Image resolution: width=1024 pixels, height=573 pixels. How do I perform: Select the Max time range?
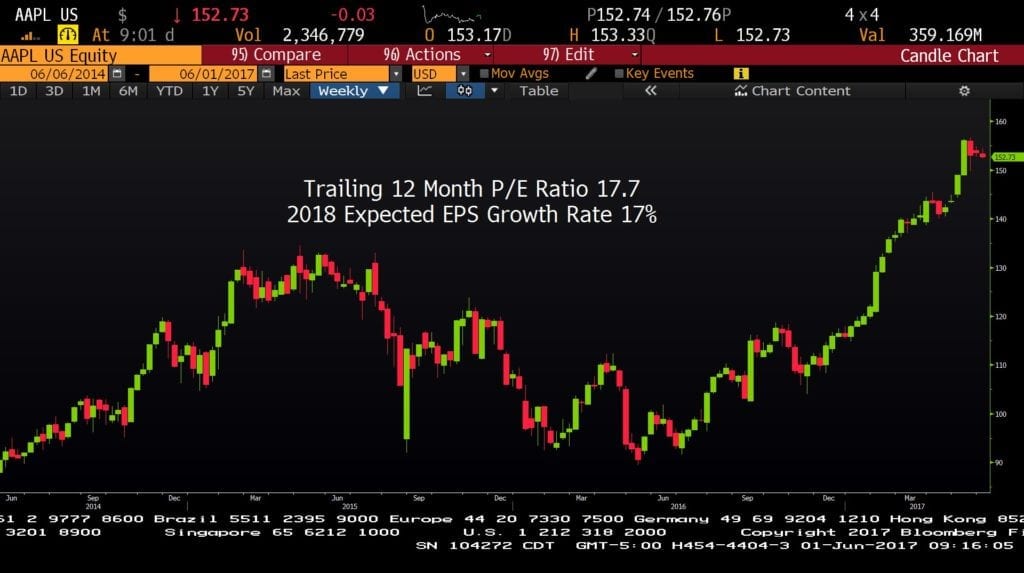click(286, 91)
